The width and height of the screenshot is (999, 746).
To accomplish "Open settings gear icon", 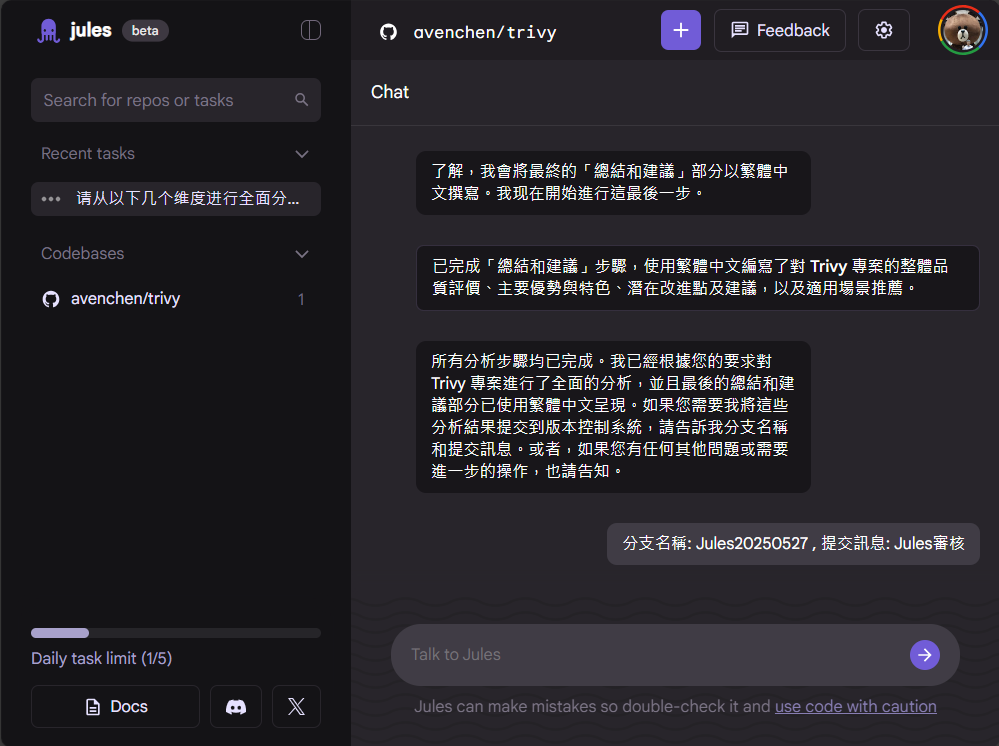I will (884, 30).
